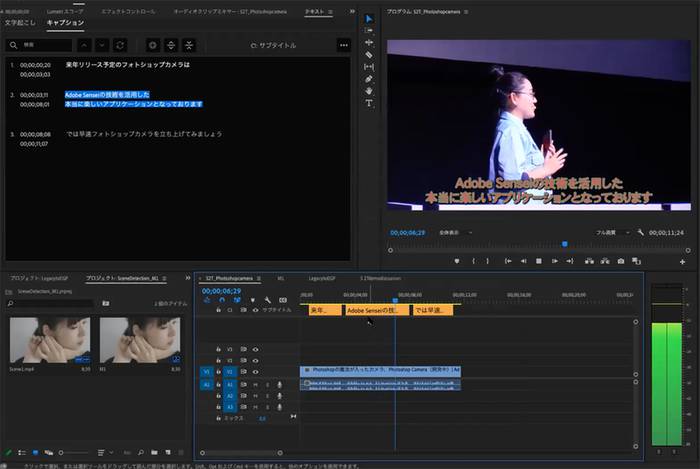Open the zoom level dropdown in Program monitor
This screenshot has width=700, height=469.
tap(456, 232)
